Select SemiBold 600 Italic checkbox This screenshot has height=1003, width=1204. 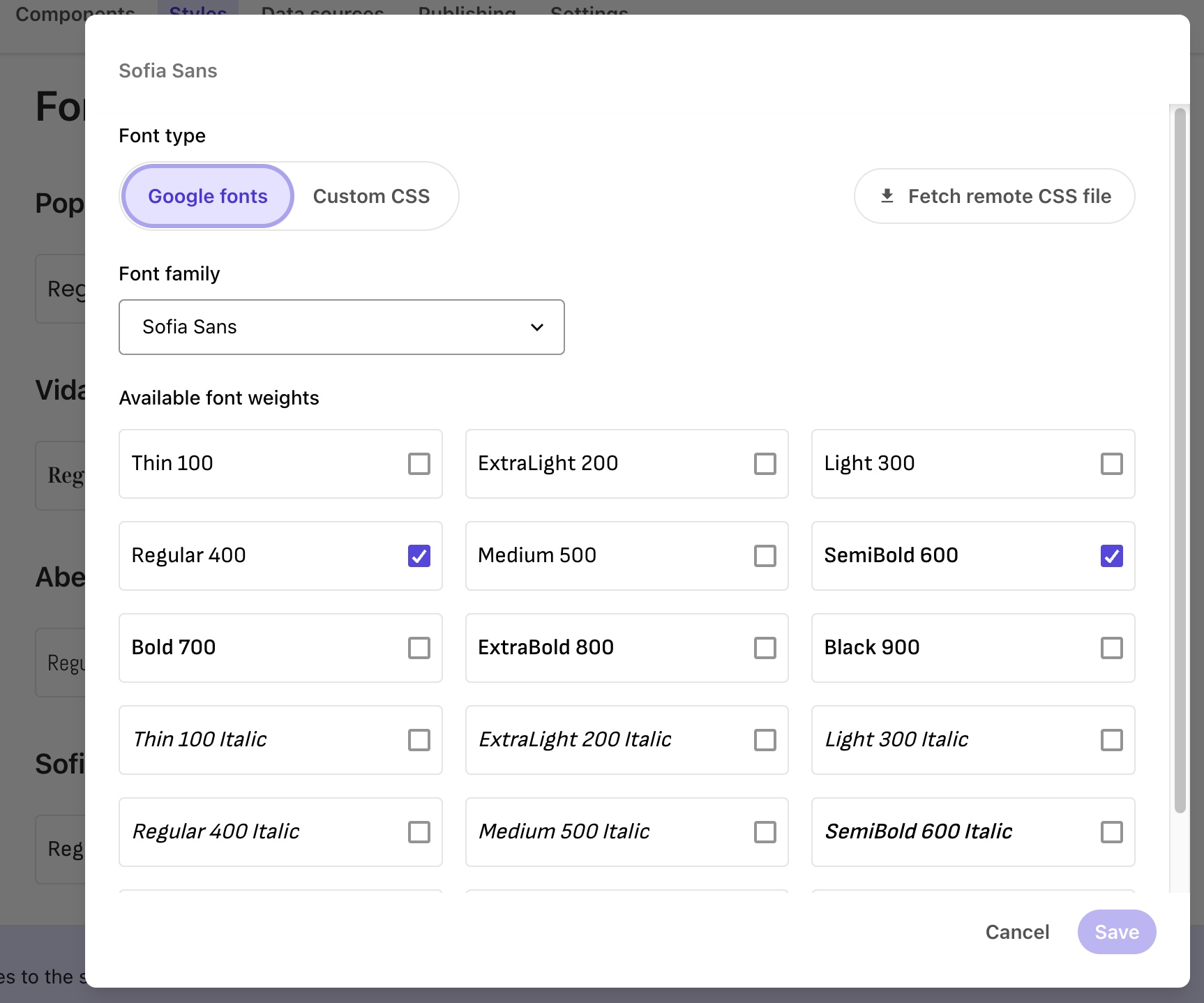1112,832
